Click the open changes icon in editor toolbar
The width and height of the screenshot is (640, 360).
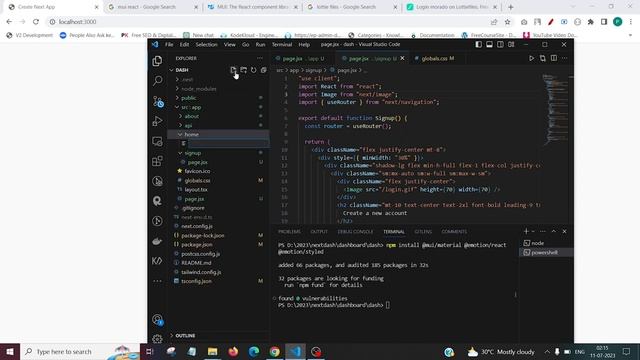pos(542,58)
